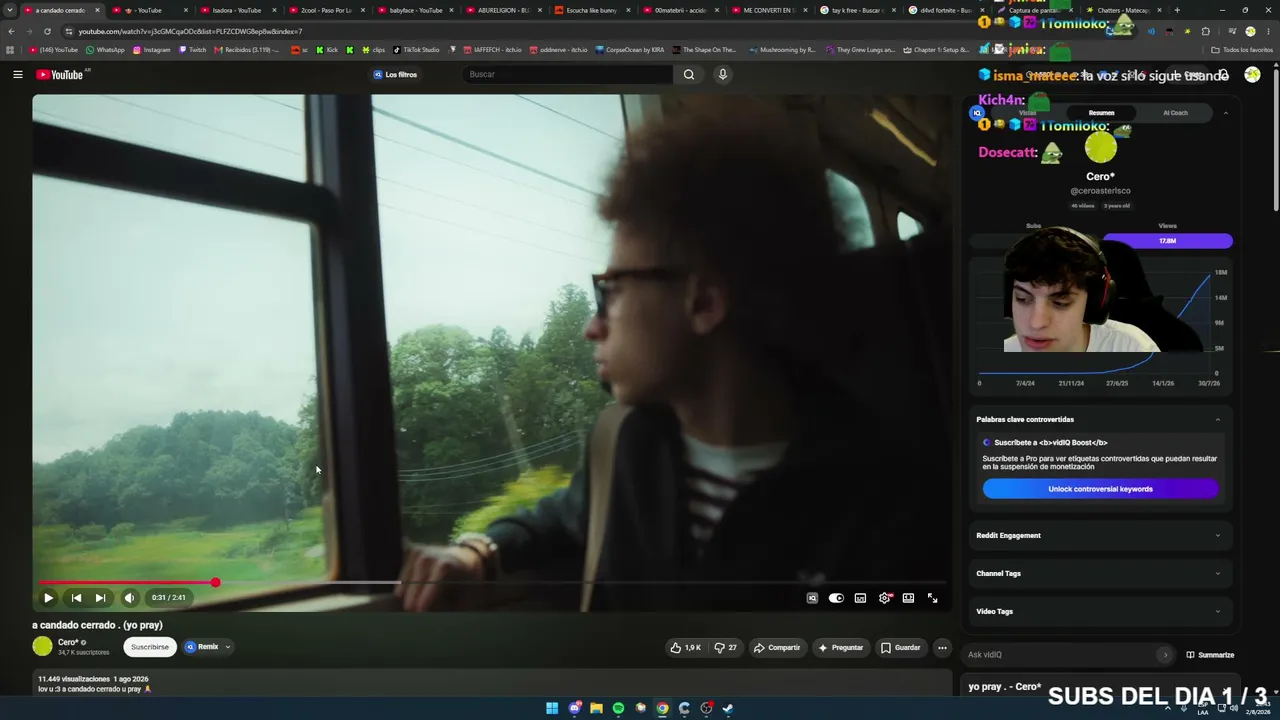Viewport: 1280px width, 720px height.
Task: Focus the Ask vidIQ input field
Action: [x=1060, y=655]
